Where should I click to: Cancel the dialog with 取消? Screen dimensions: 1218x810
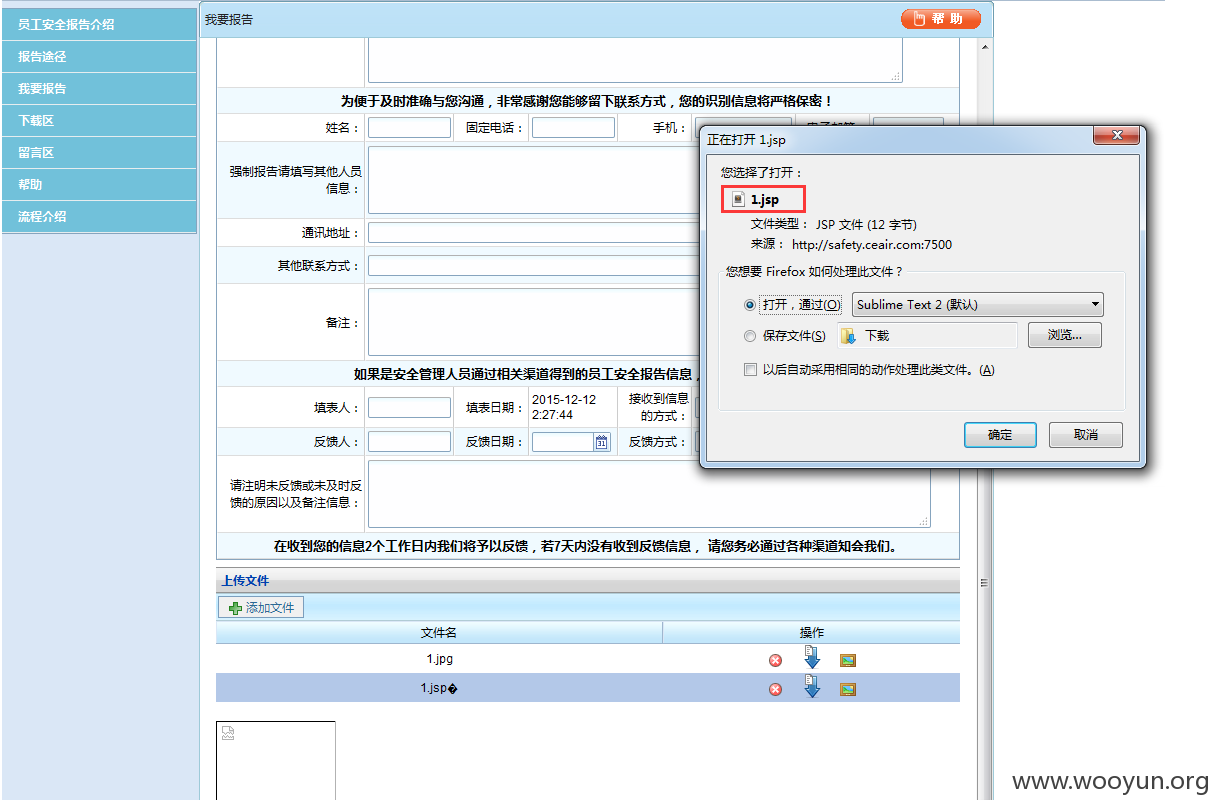[1086, 435]
